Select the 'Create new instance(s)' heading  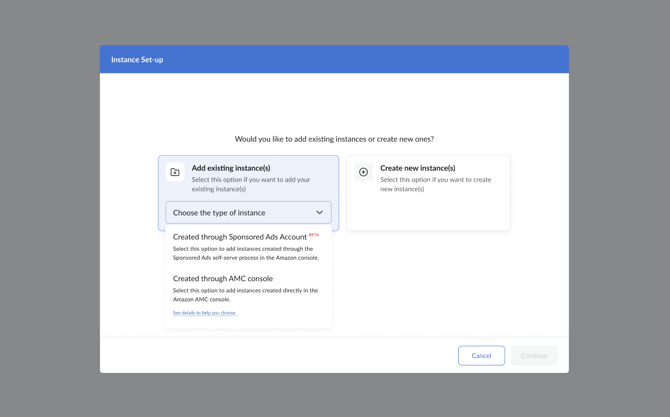pos(417,168)
